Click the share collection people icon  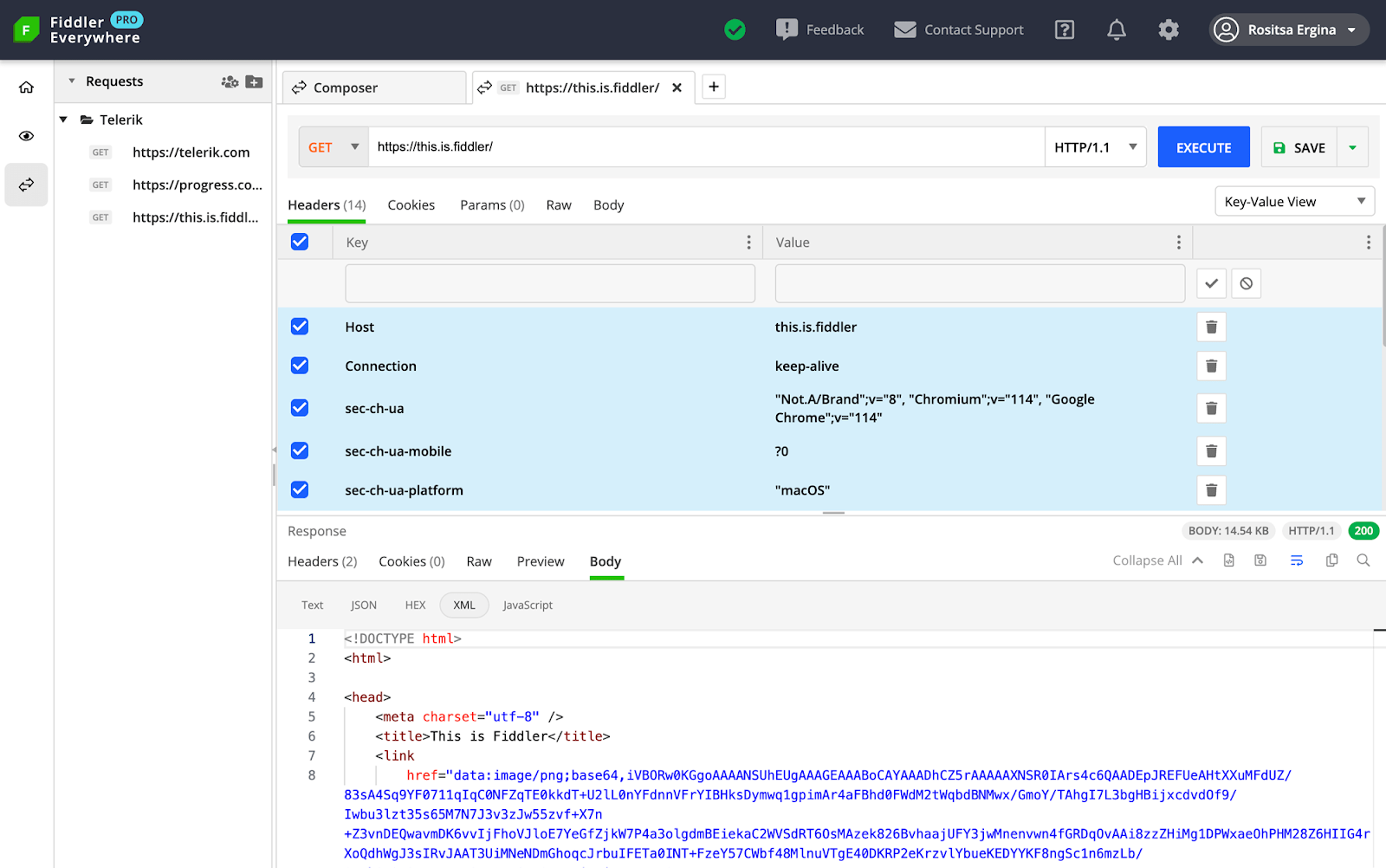230,81
